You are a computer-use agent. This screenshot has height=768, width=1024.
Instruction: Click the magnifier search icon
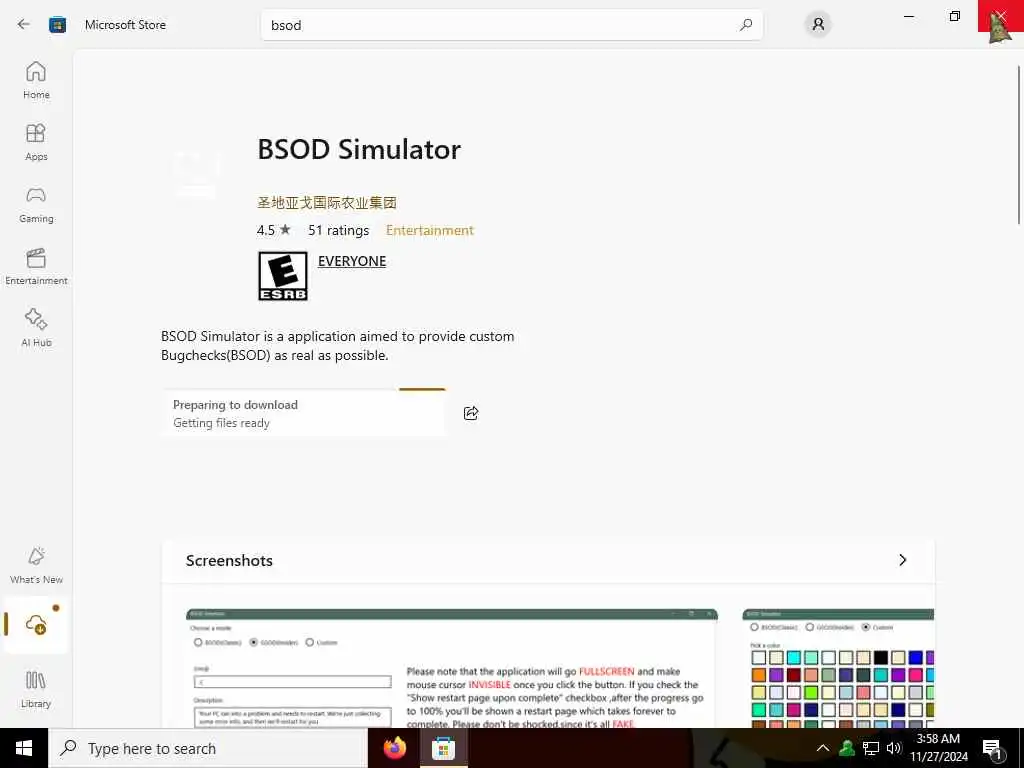[746, 25]
